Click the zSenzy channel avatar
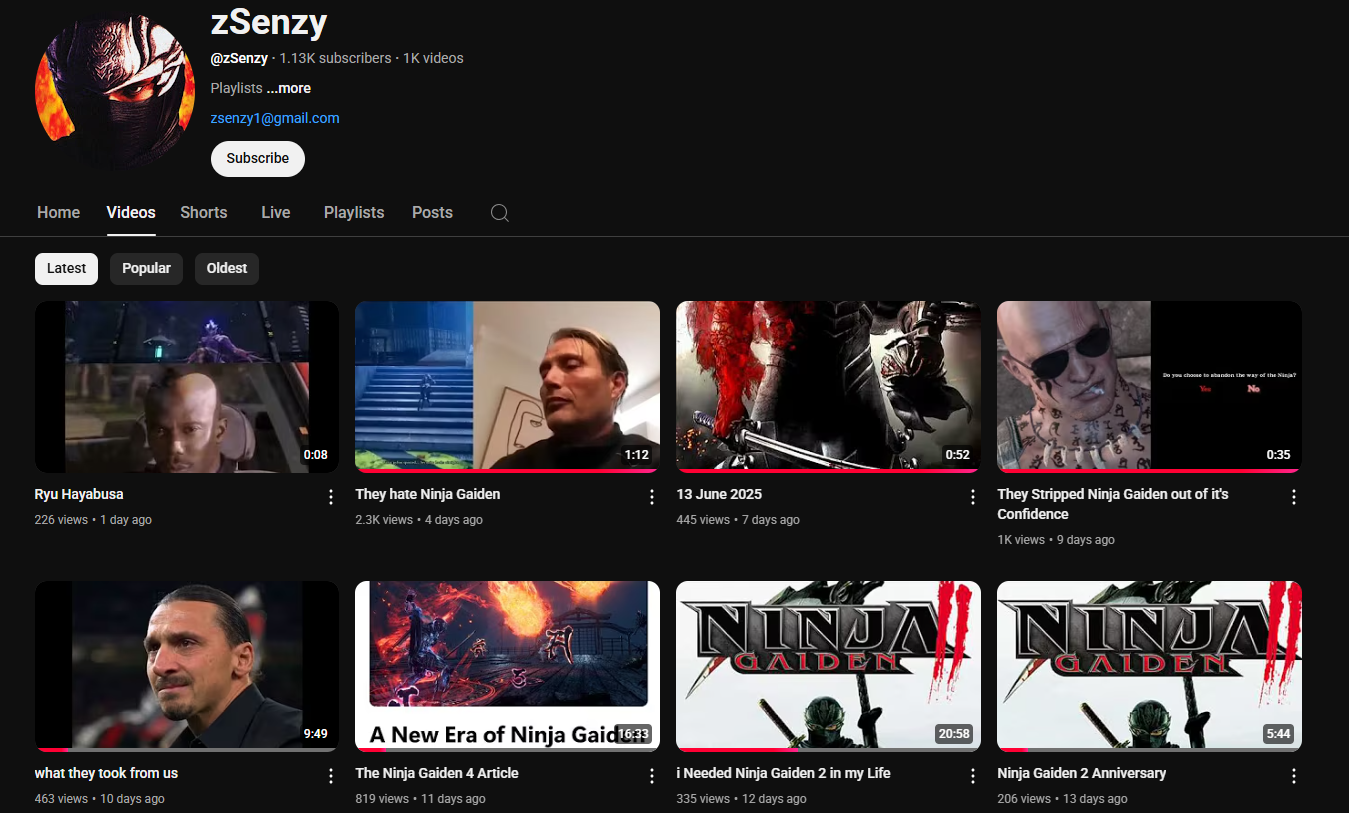1349x824 pixels. tap(115, 89)
